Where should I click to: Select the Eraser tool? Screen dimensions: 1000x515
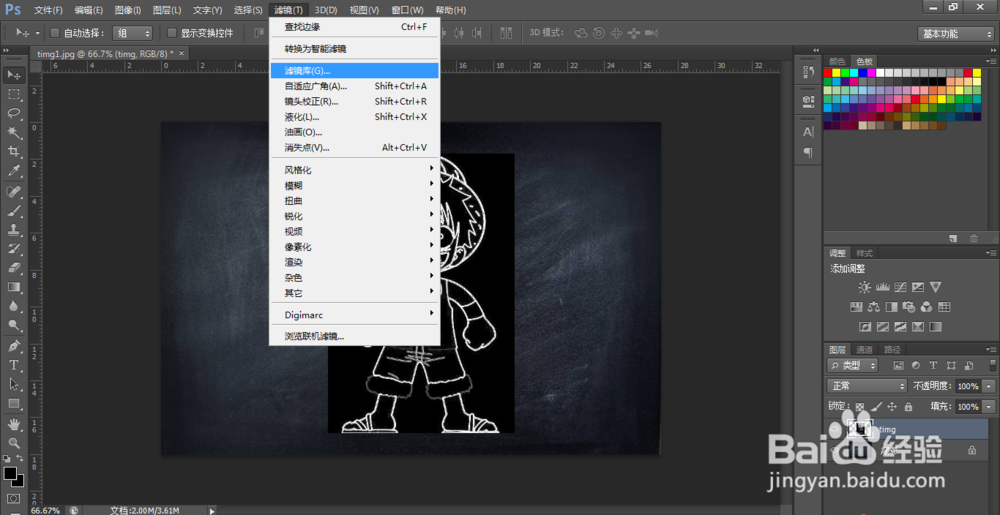click(14, 268)
